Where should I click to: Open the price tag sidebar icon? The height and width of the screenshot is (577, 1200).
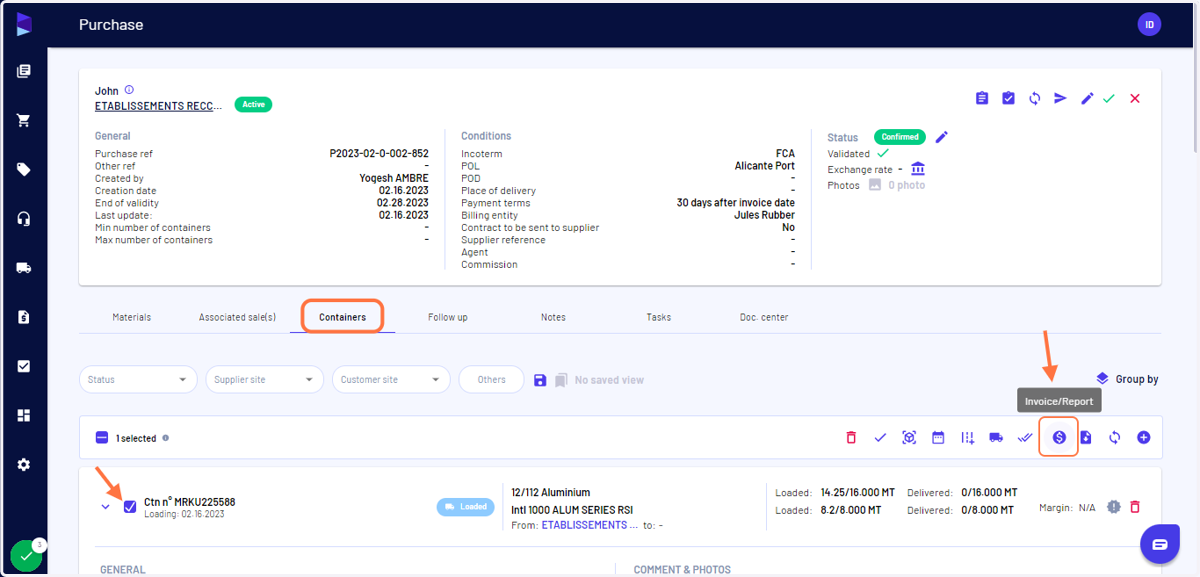24,169
